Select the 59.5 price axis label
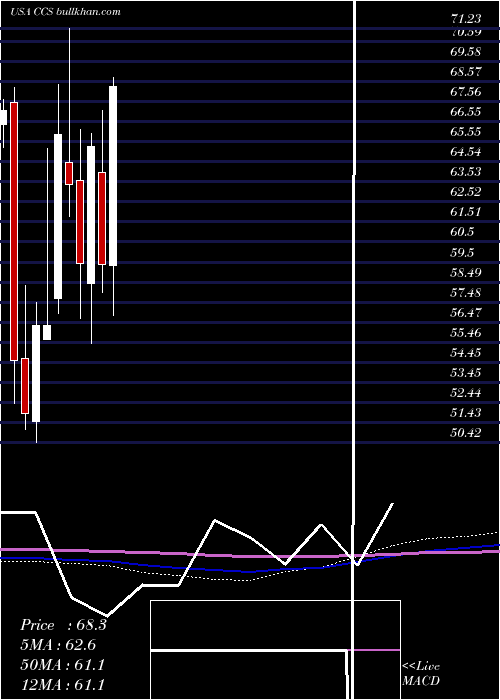 point(462,253)
